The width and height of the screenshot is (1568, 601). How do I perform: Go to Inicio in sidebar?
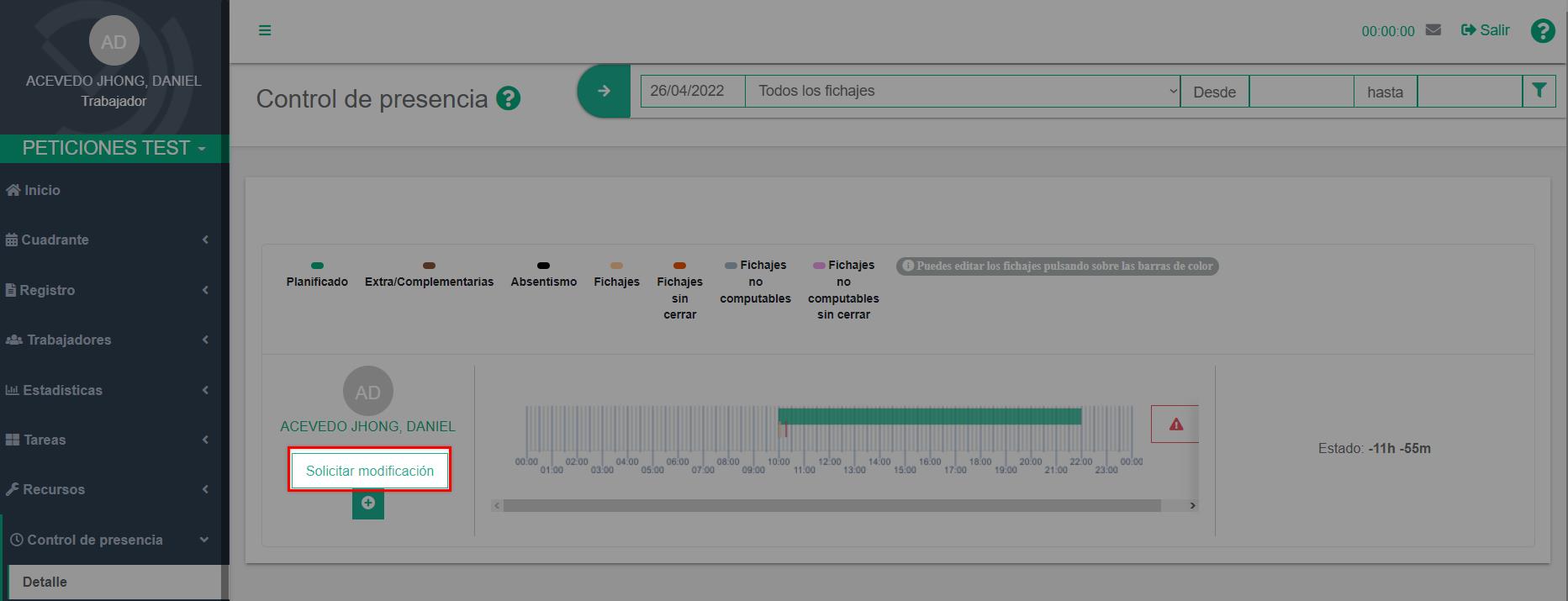coord(42,190)
